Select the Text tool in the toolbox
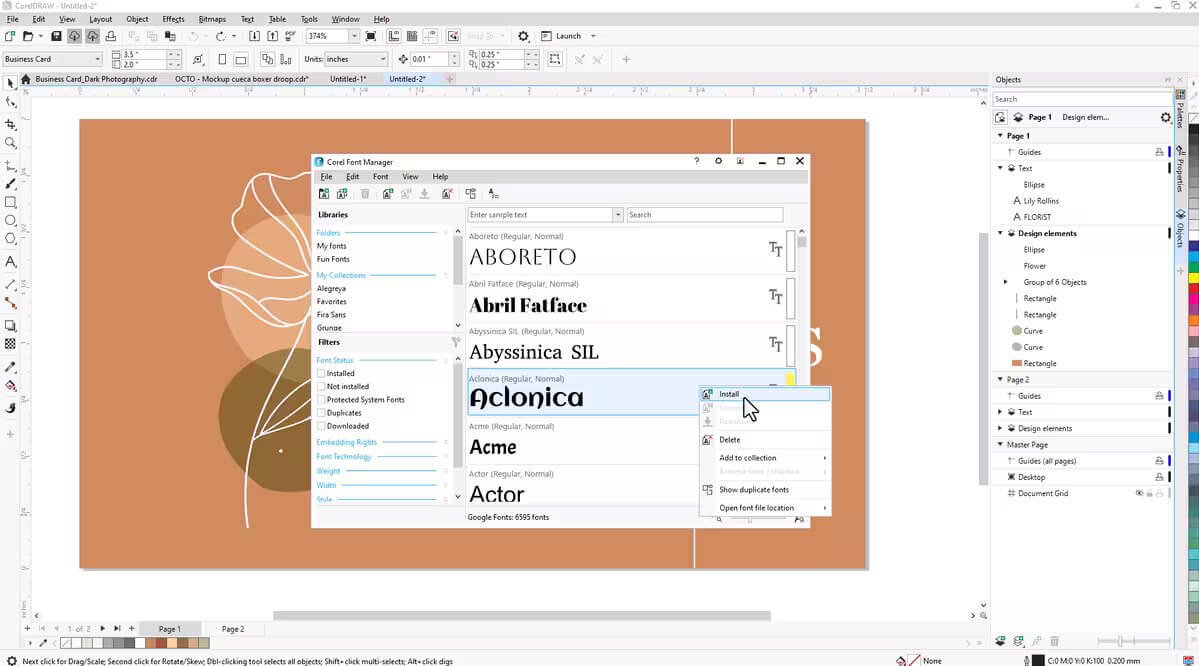Image resolution: width=1199 pixels, height=666 pixels. click(x=11, y=260)
